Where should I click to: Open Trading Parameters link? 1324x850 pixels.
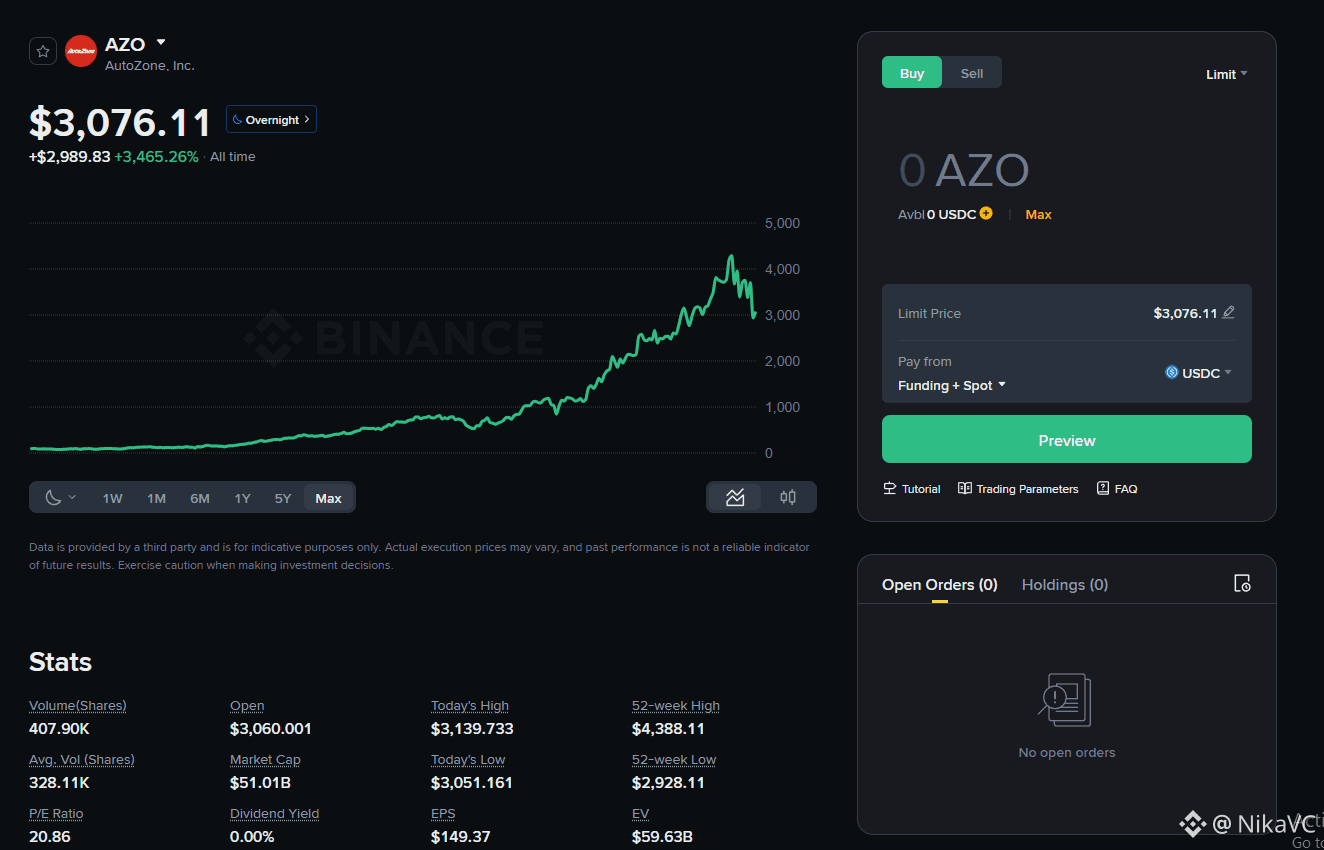(1018, 489)
